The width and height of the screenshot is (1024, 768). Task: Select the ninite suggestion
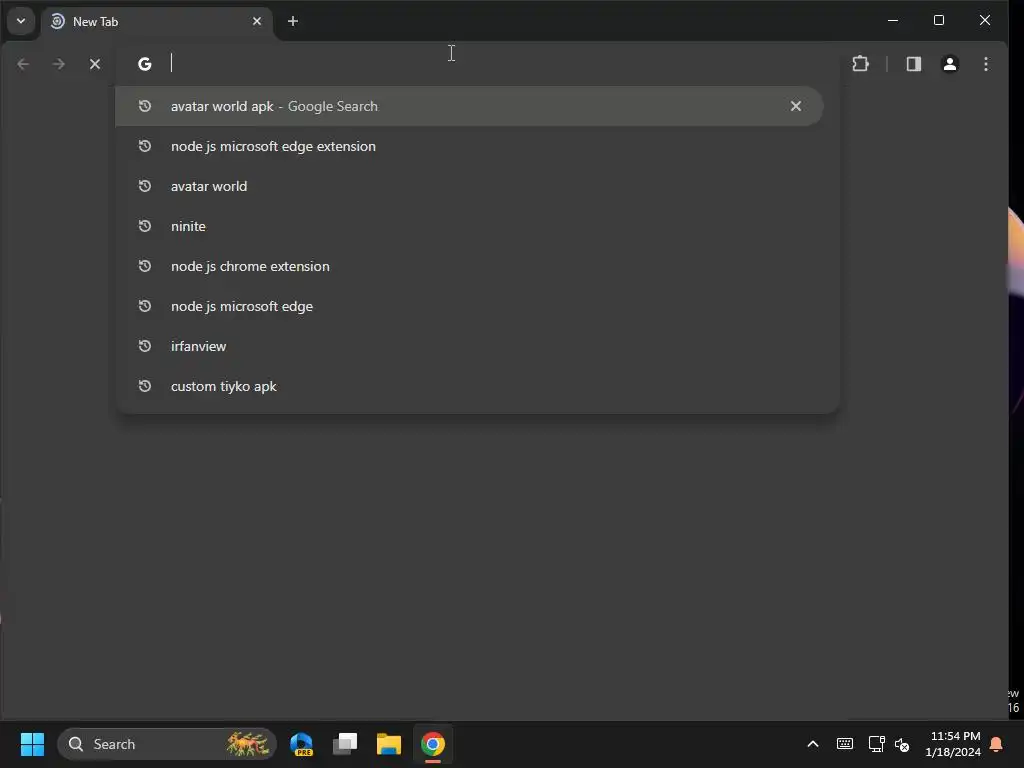(469, 226)
